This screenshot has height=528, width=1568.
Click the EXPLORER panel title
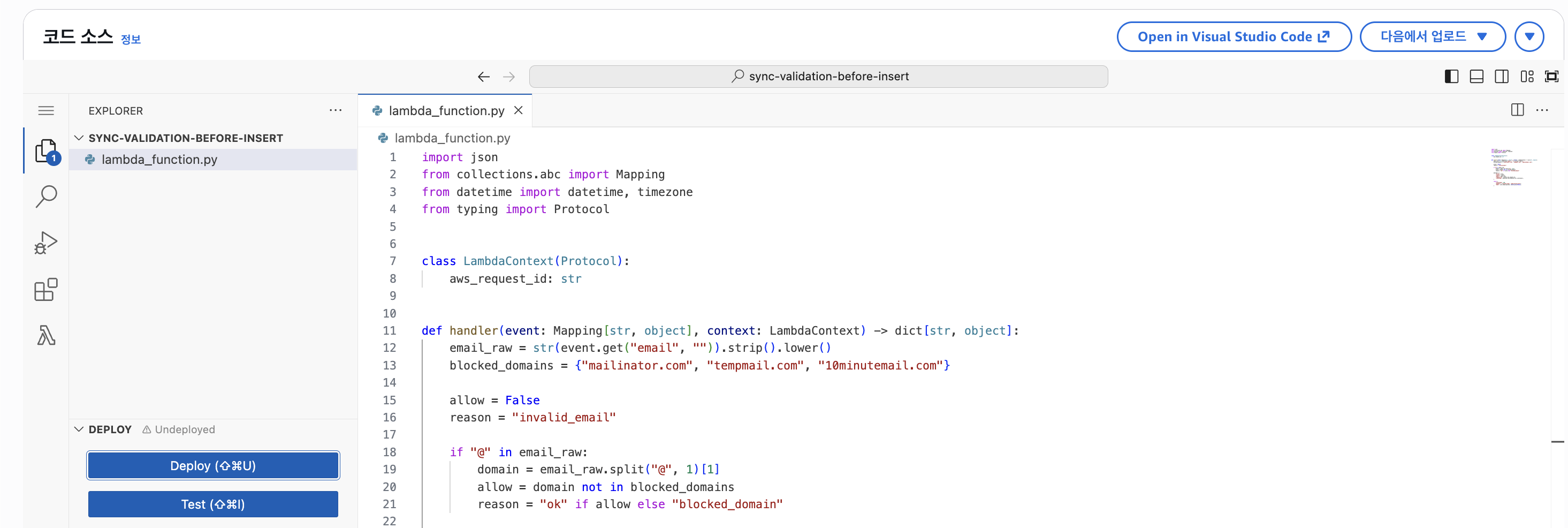point(116,111)
